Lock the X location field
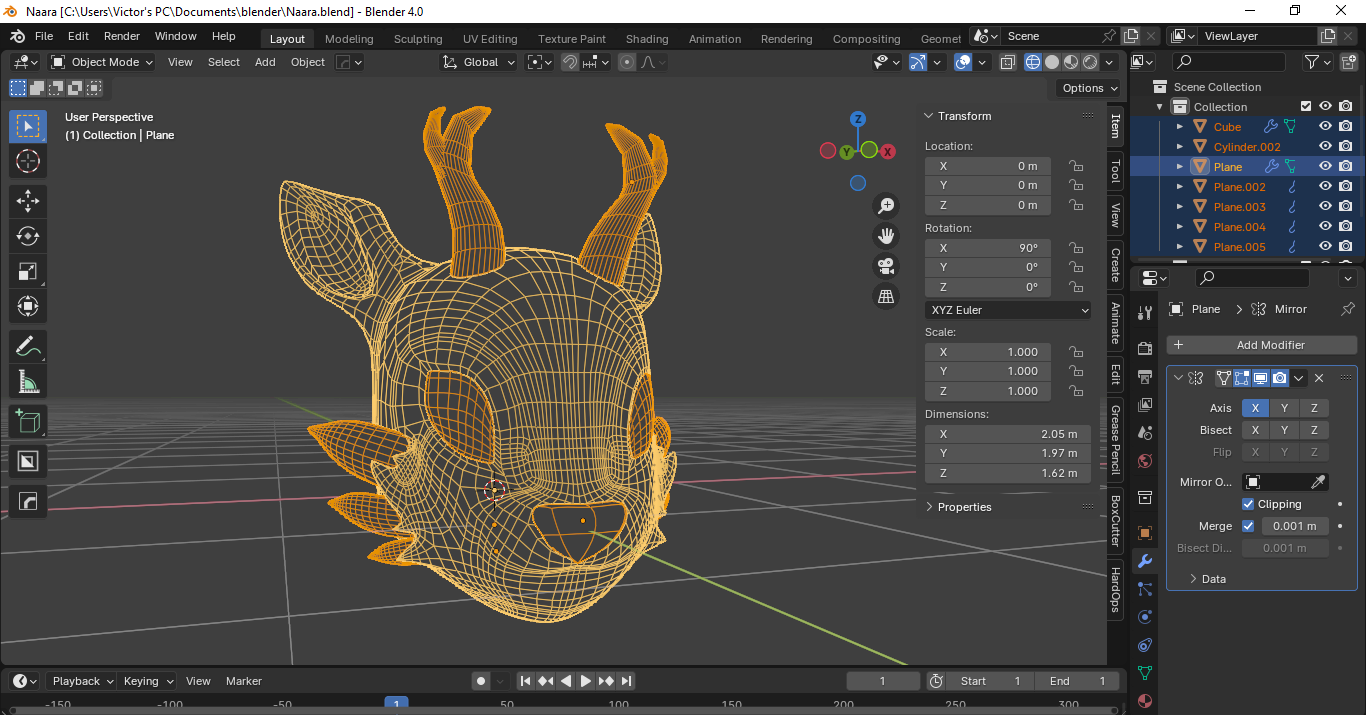 [x=1076, y=166]
